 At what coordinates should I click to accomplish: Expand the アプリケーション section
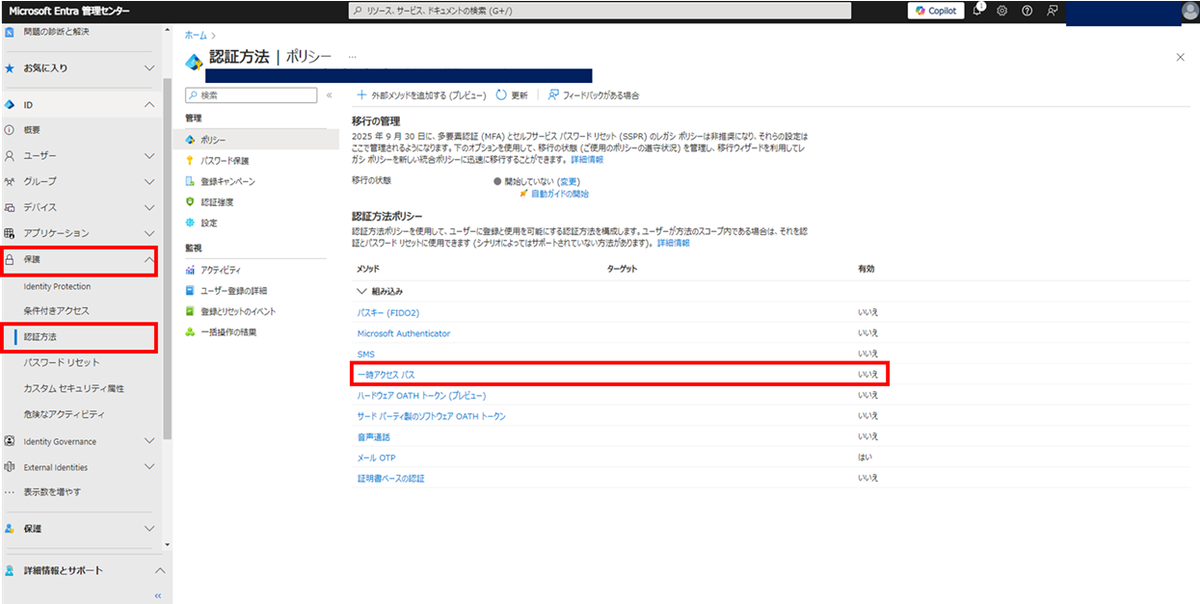[x=149, y=233]
